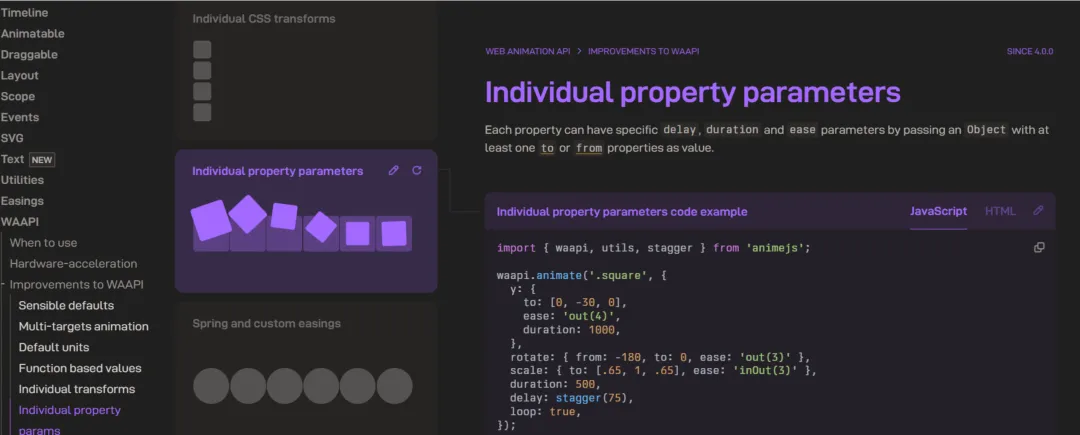1080x435 pixels.
Task: Open the Multi-targets animation page
Action: pos(83,326)
